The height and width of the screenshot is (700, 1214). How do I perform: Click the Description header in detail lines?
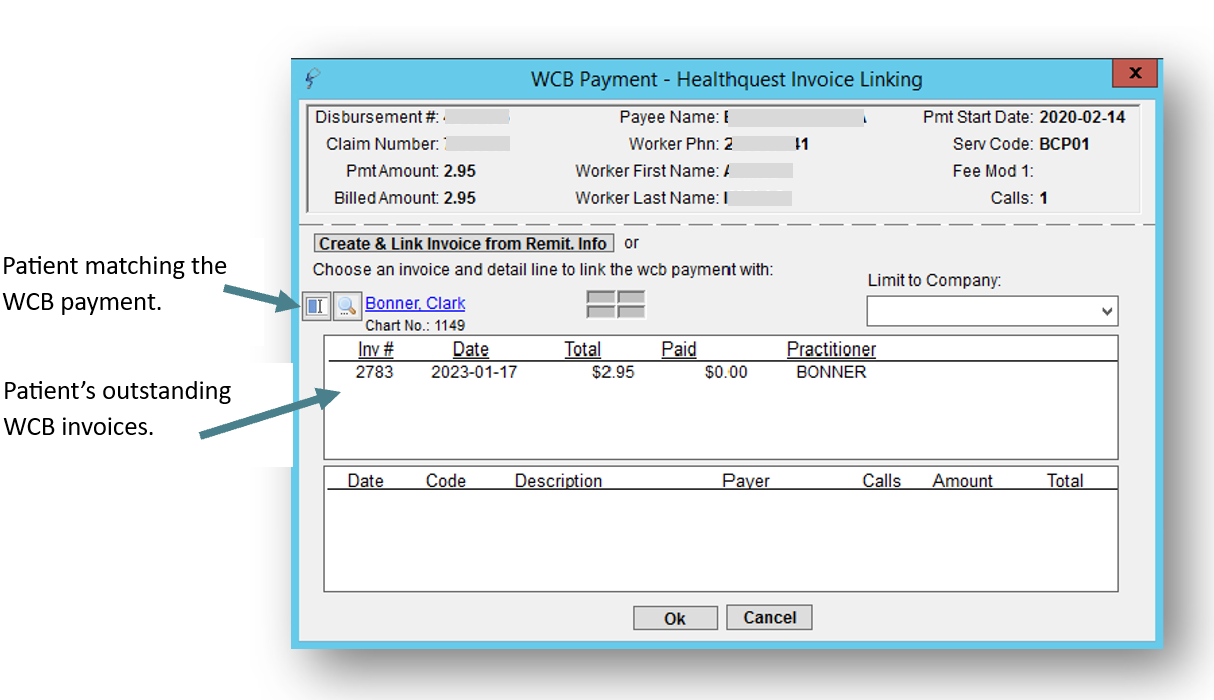click(558, 481)
